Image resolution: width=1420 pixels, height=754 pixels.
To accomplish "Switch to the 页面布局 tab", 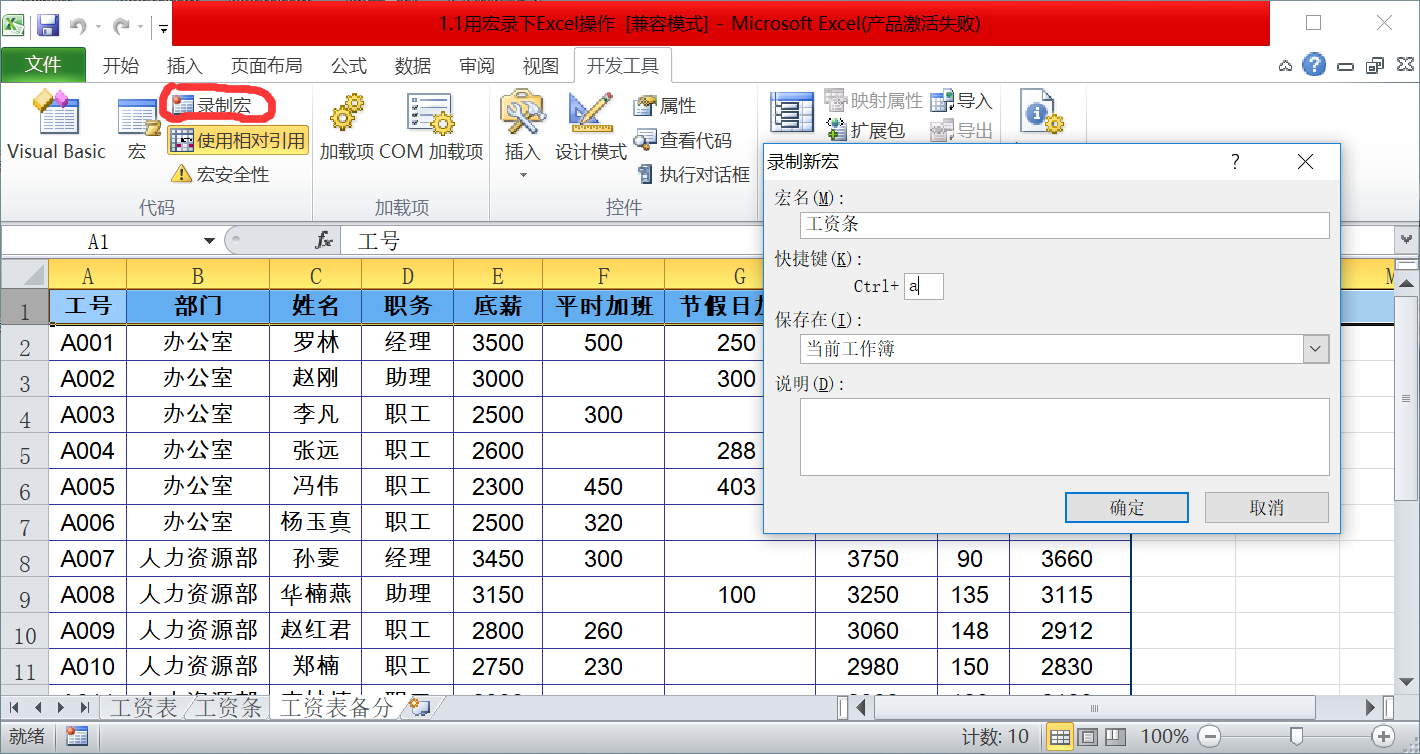I will click(x=266, y=66).
